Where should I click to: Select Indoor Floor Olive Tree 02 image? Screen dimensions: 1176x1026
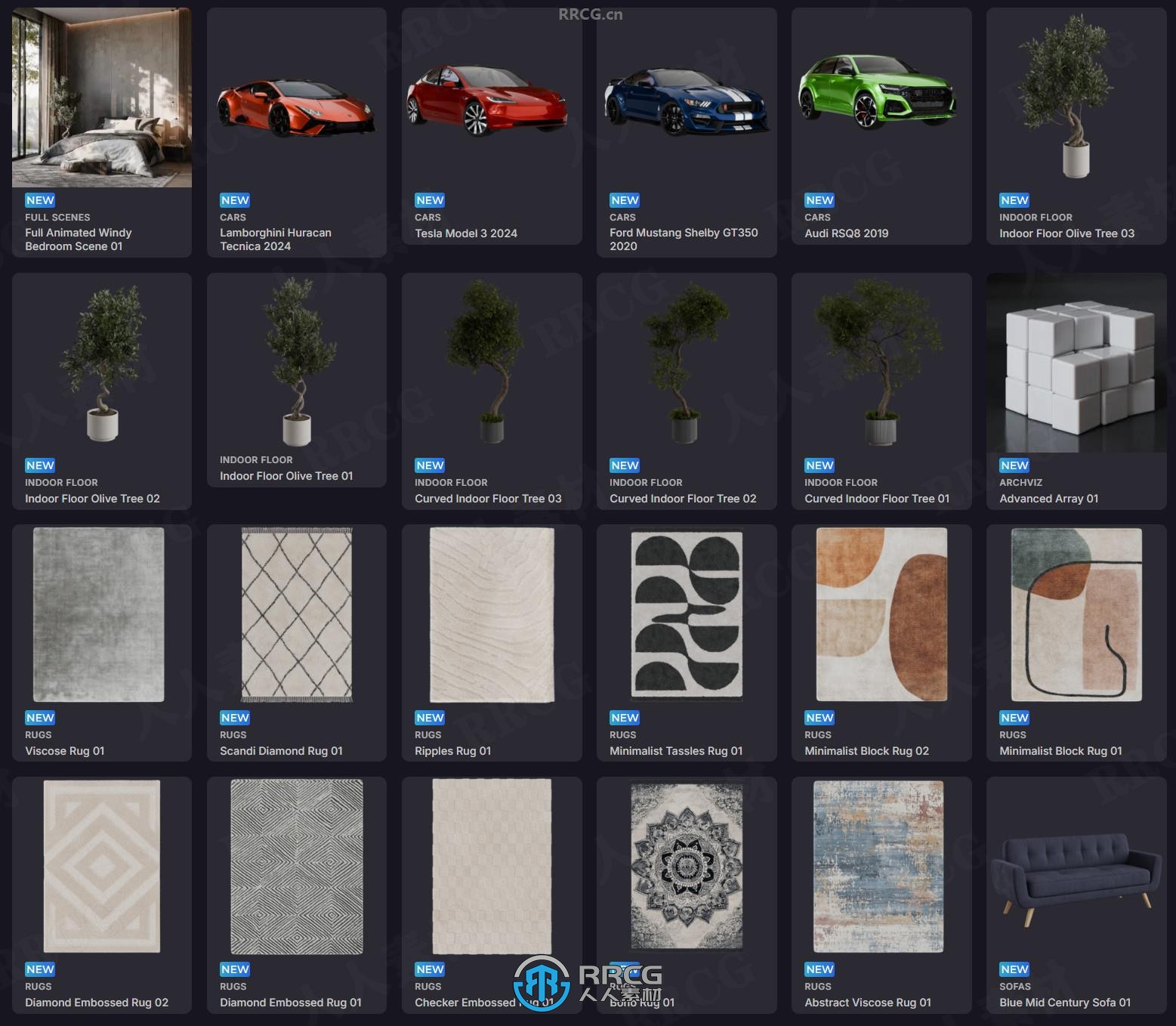(103, 363)
